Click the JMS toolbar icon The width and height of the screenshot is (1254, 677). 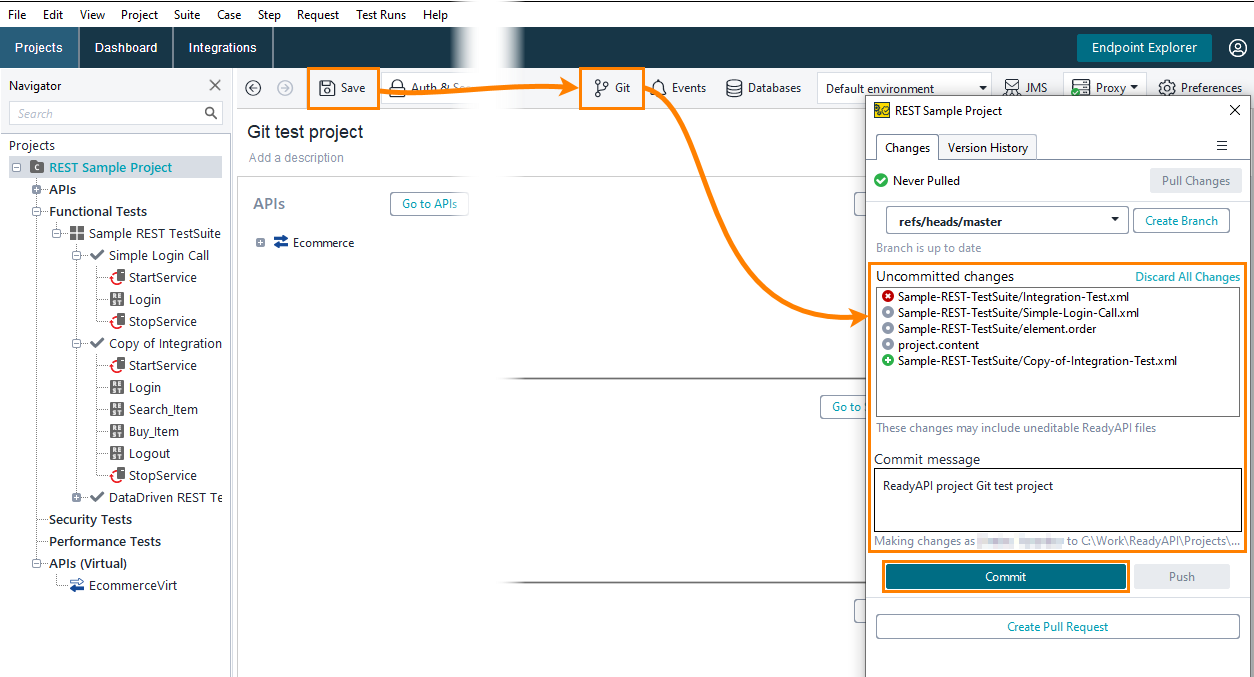1025,87
